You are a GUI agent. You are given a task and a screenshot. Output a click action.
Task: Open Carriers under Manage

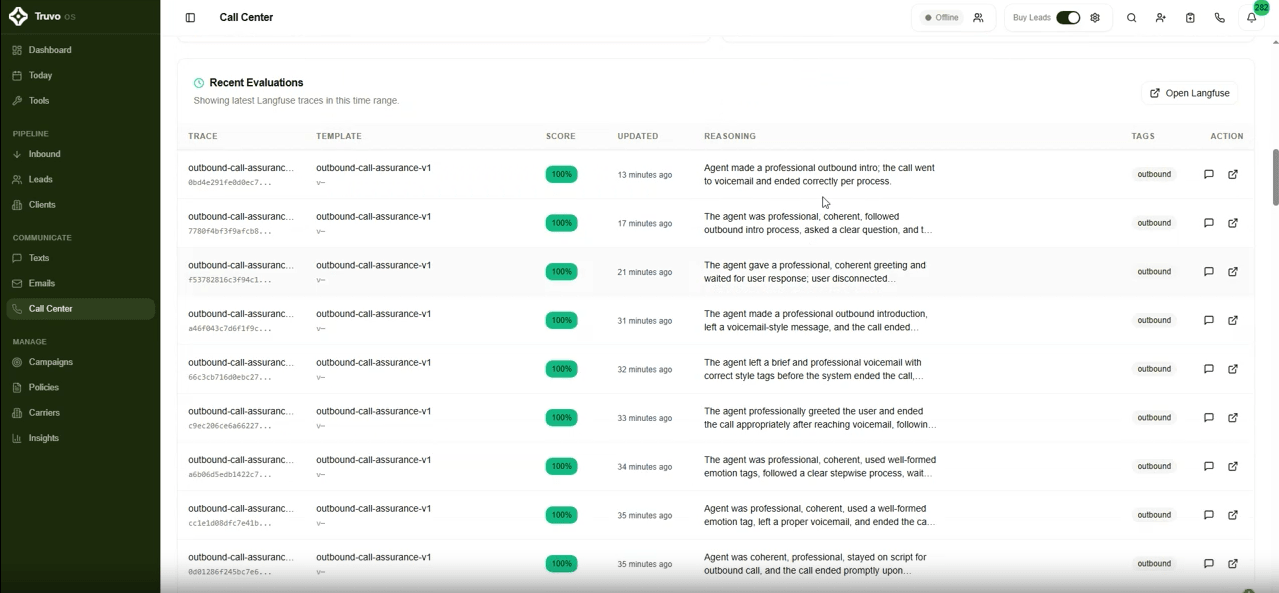coord(80,413)
